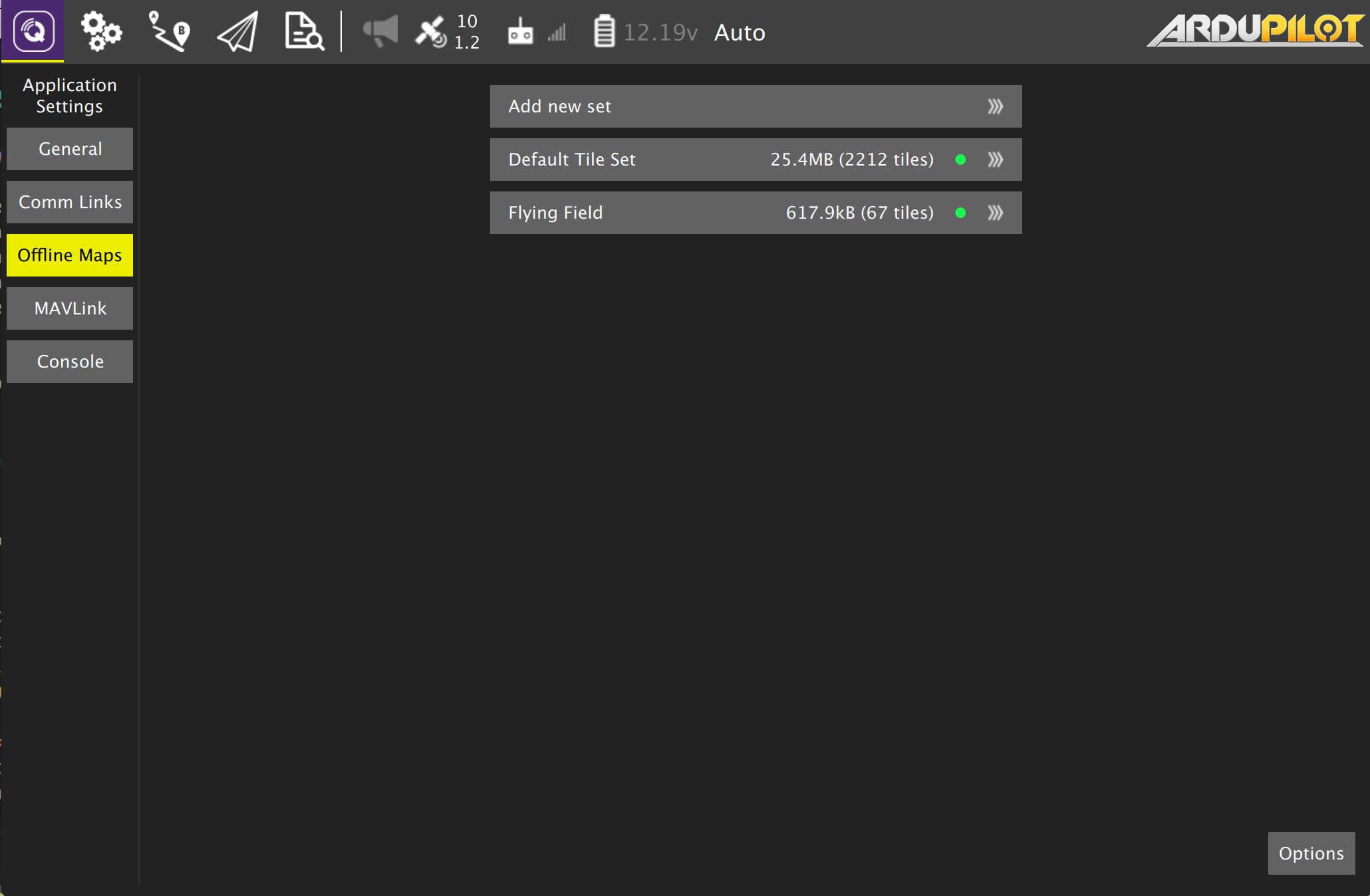The width and height of the screenshot is (1370, 896).
Task: Open the QGroundControl home icon
Action: click(33, 31)
